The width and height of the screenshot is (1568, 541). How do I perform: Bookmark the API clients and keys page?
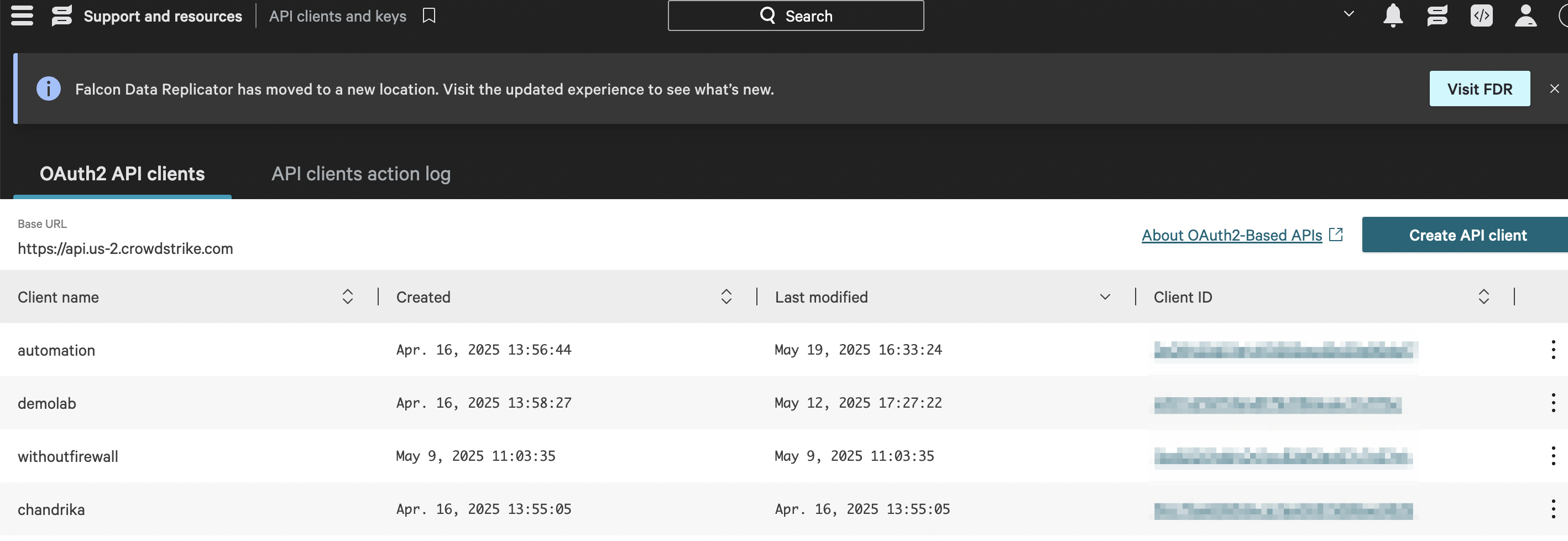click(428, 15)
